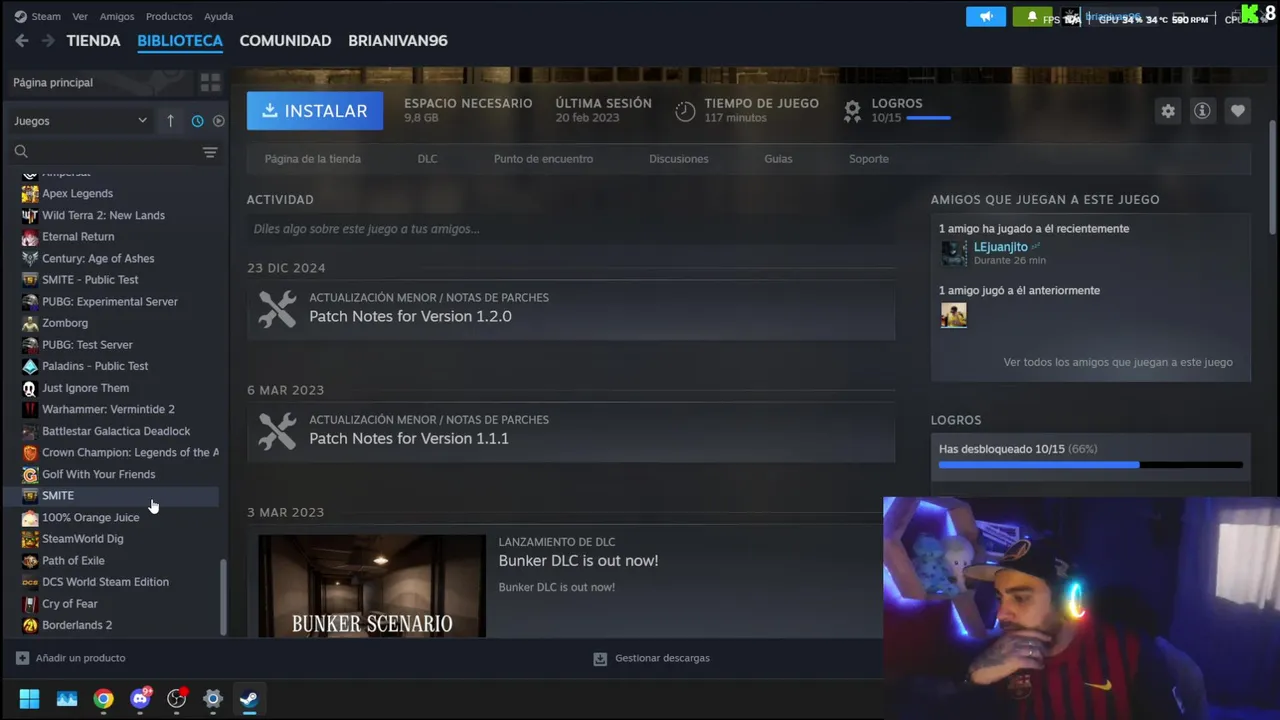Open the Guías link
The width and height of the screenshot is (1280, 720).
point(778,159)
